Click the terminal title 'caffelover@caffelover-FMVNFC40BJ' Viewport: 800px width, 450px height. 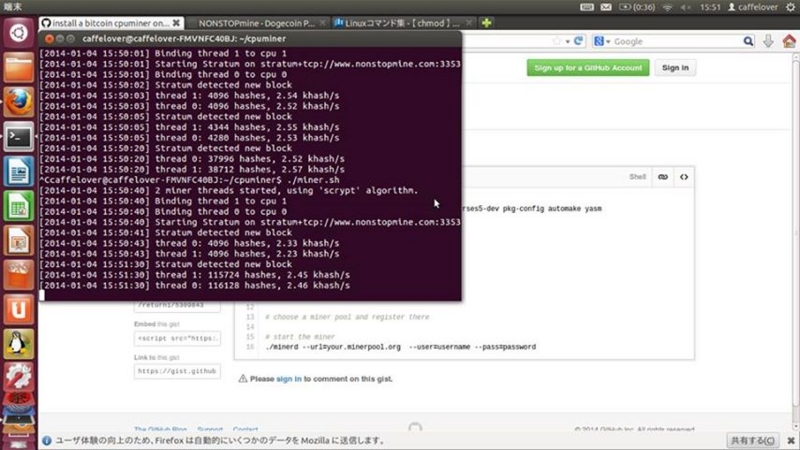(x=184, y=39)
